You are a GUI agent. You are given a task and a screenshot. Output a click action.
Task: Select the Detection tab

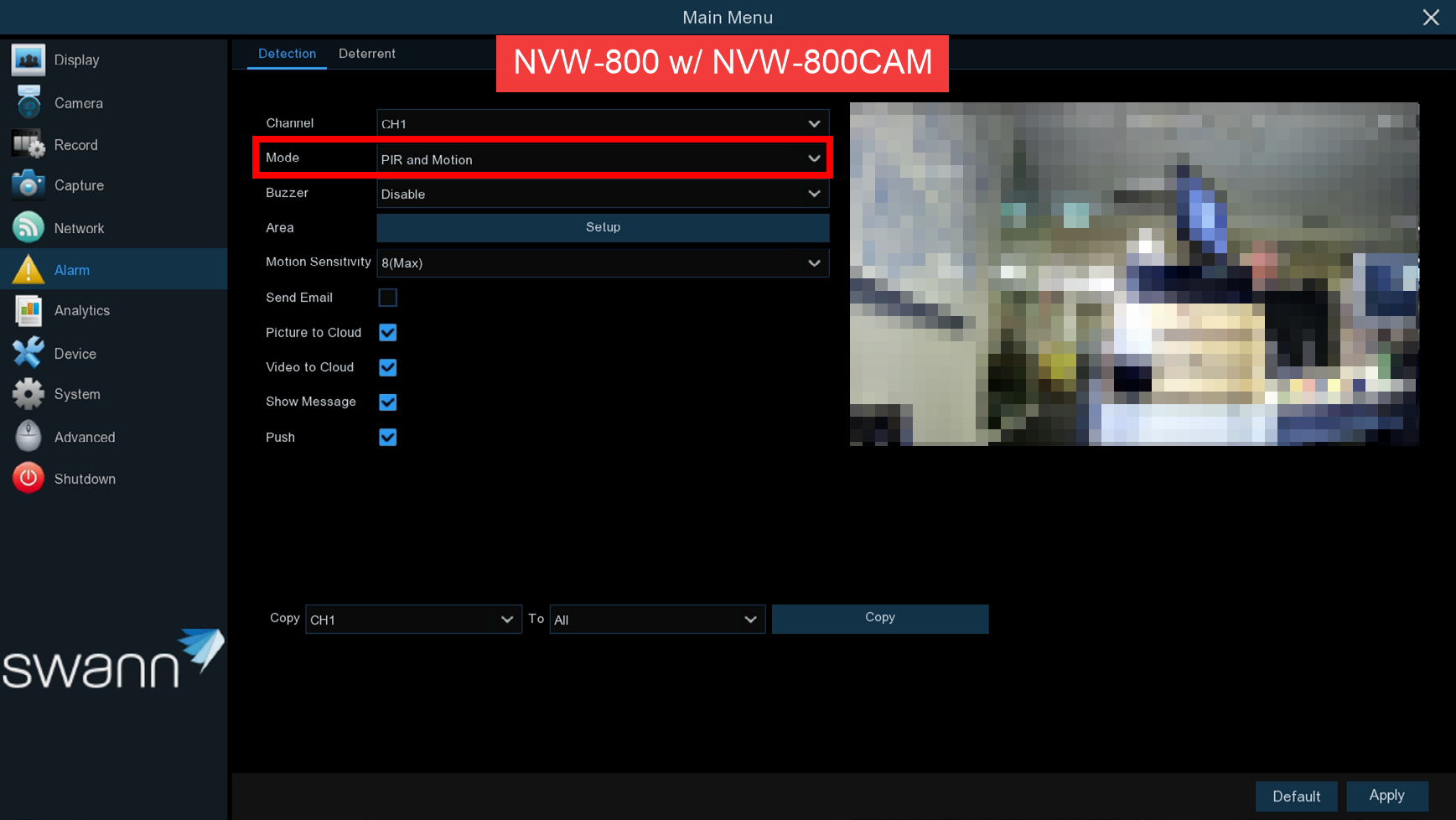point(287,54)
